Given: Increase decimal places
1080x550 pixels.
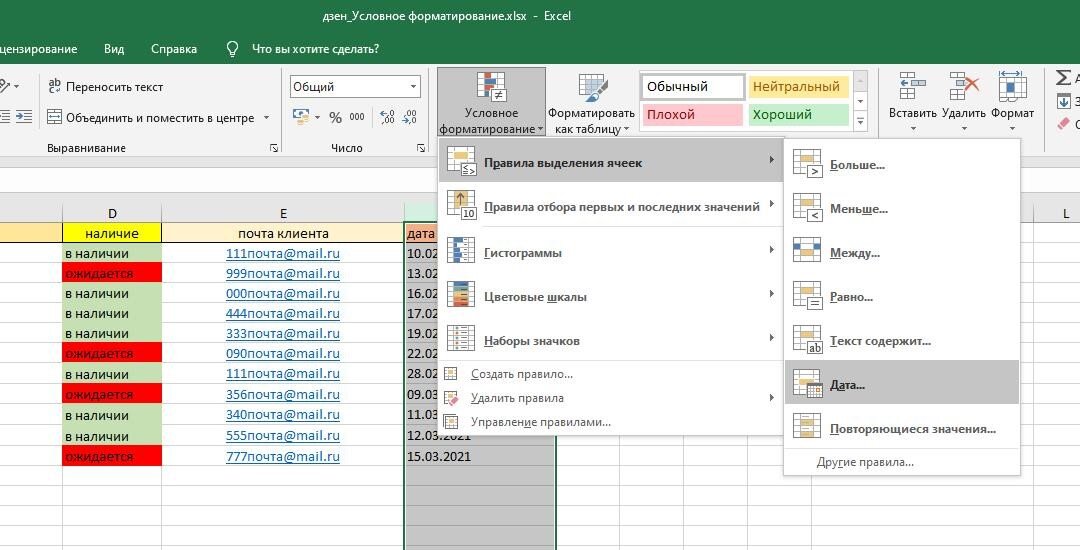Looking at the screenshot, I should 387,117.
